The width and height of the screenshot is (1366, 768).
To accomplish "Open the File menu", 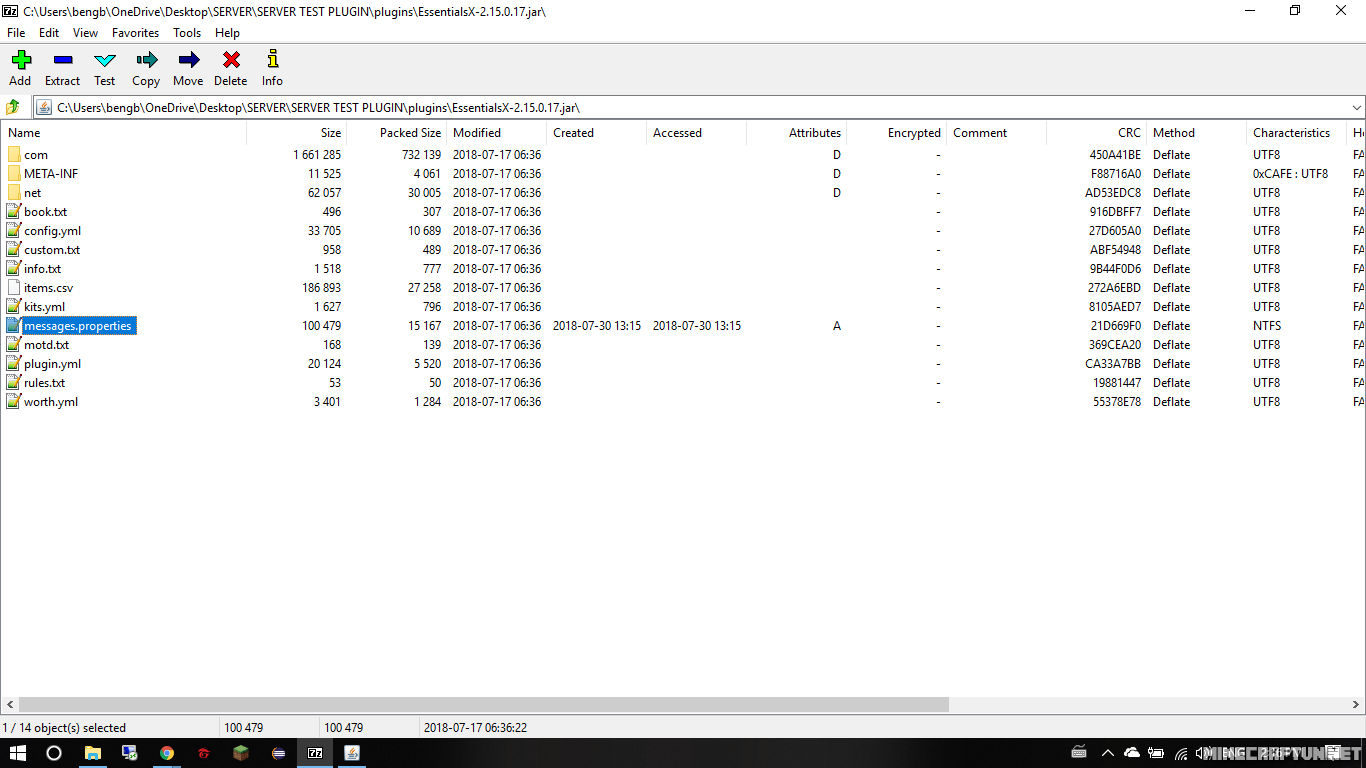I will 16,33.
